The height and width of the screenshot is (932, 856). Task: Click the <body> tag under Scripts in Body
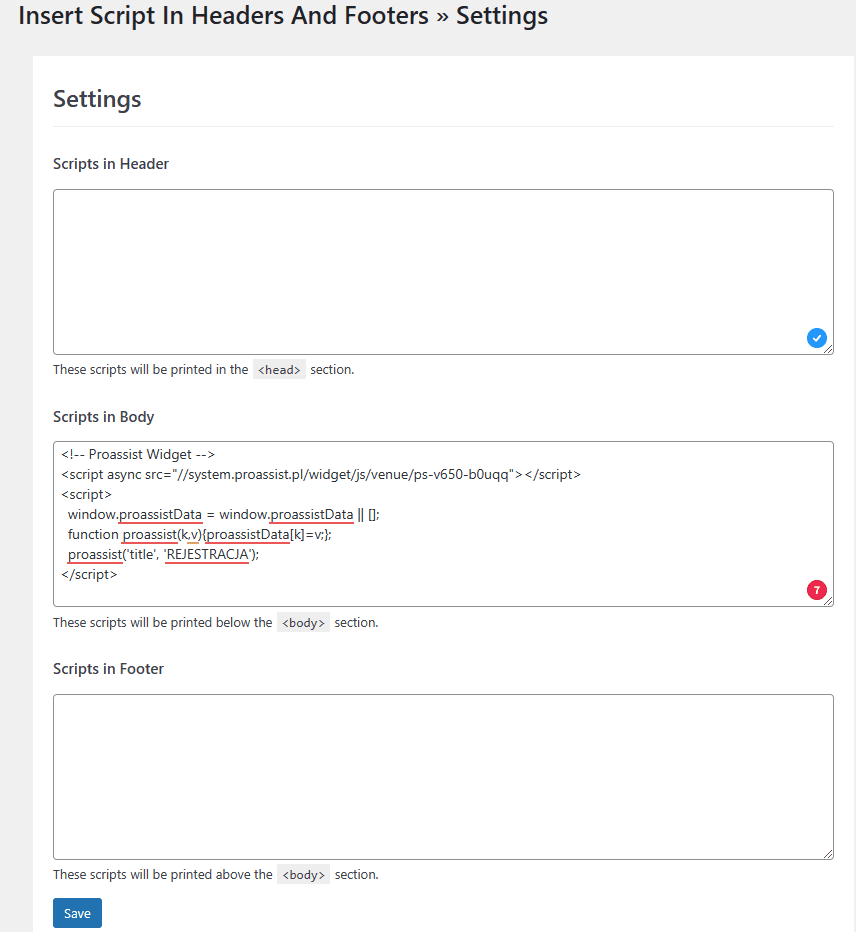303,623
